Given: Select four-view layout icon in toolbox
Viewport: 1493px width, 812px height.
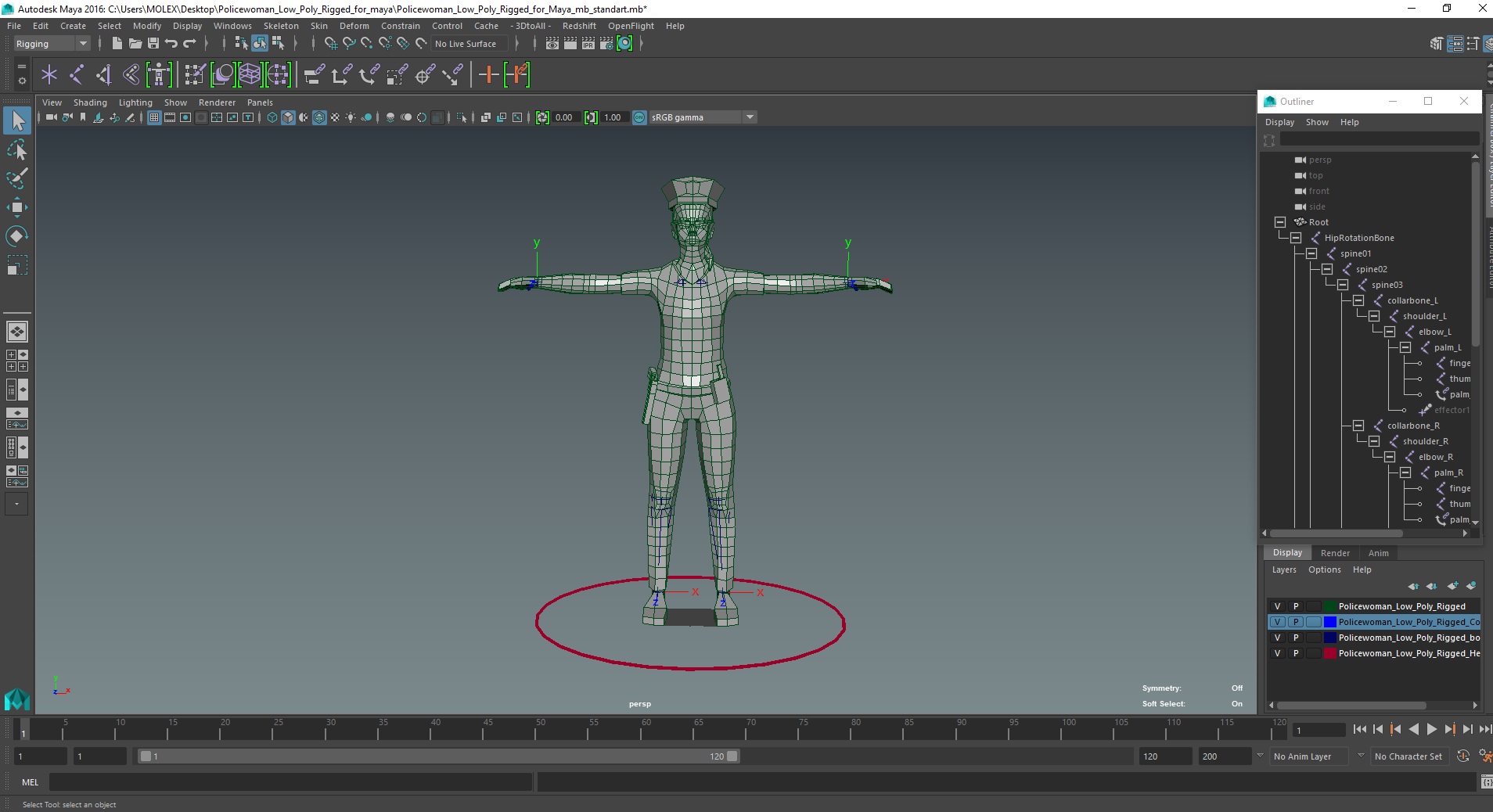Looking at the screenshot, I should 17,361.
